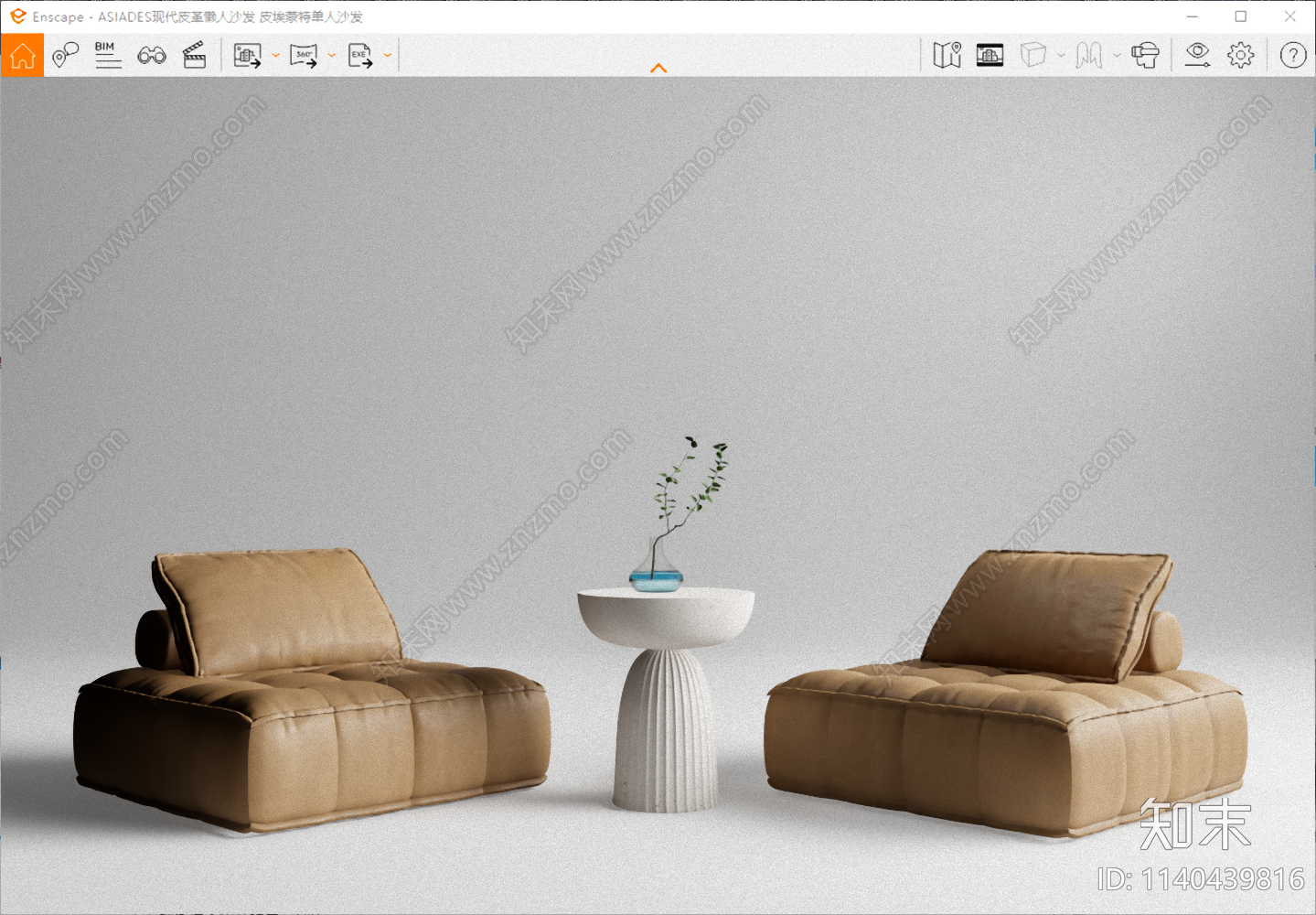Expand the Rendering Style dropdown arrow
Image resolution: width=1316 pixels, height=915 pixels.
1061,56
